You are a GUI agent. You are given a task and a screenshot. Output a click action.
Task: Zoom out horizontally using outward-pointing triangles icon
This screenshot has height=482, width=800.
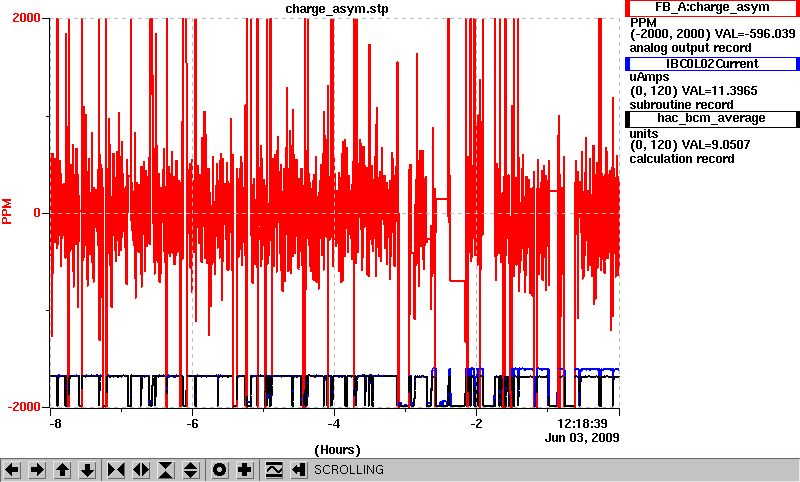point(141,470)
